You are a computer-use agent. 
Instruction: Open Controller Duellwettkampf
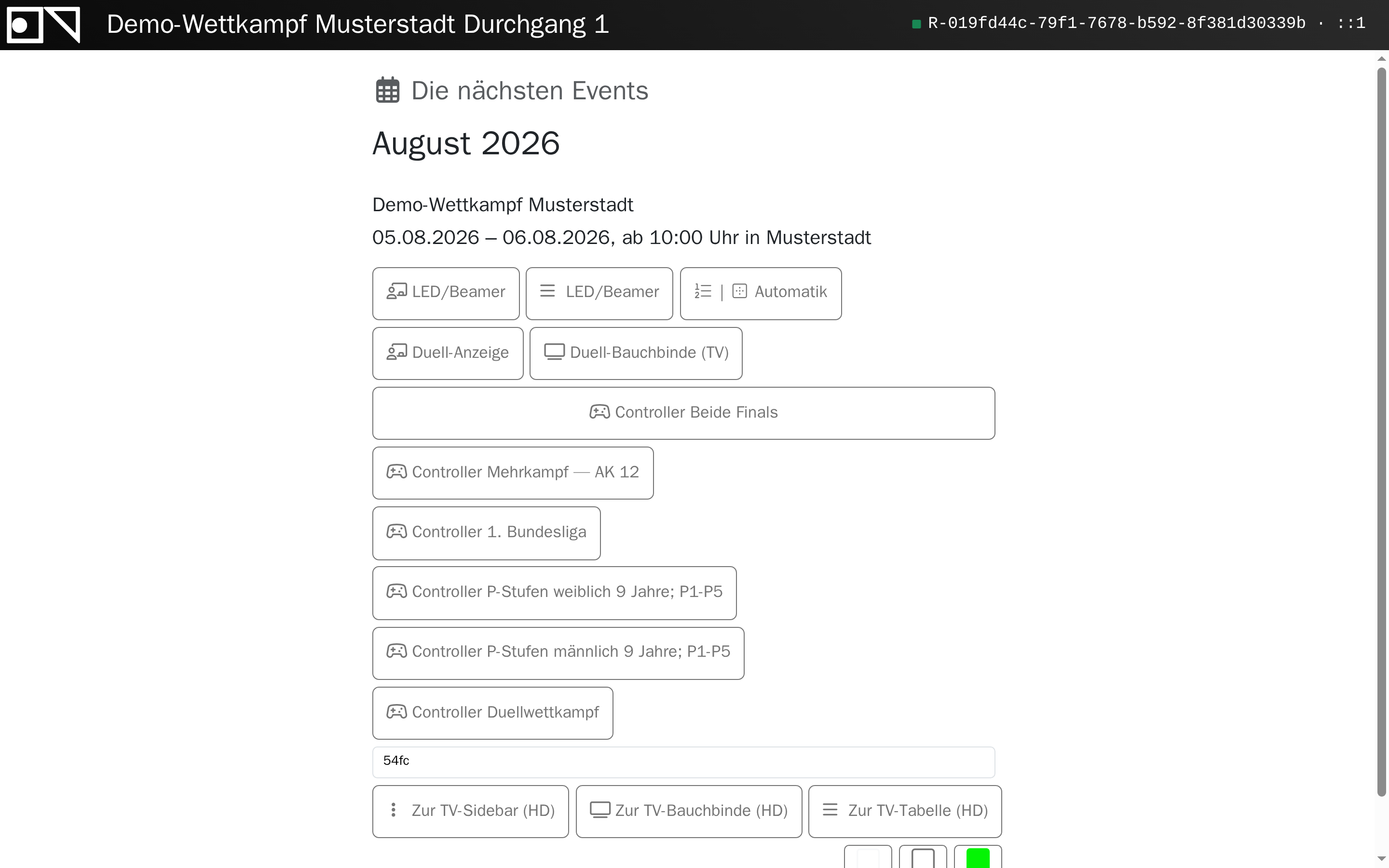tap(492, 712)
